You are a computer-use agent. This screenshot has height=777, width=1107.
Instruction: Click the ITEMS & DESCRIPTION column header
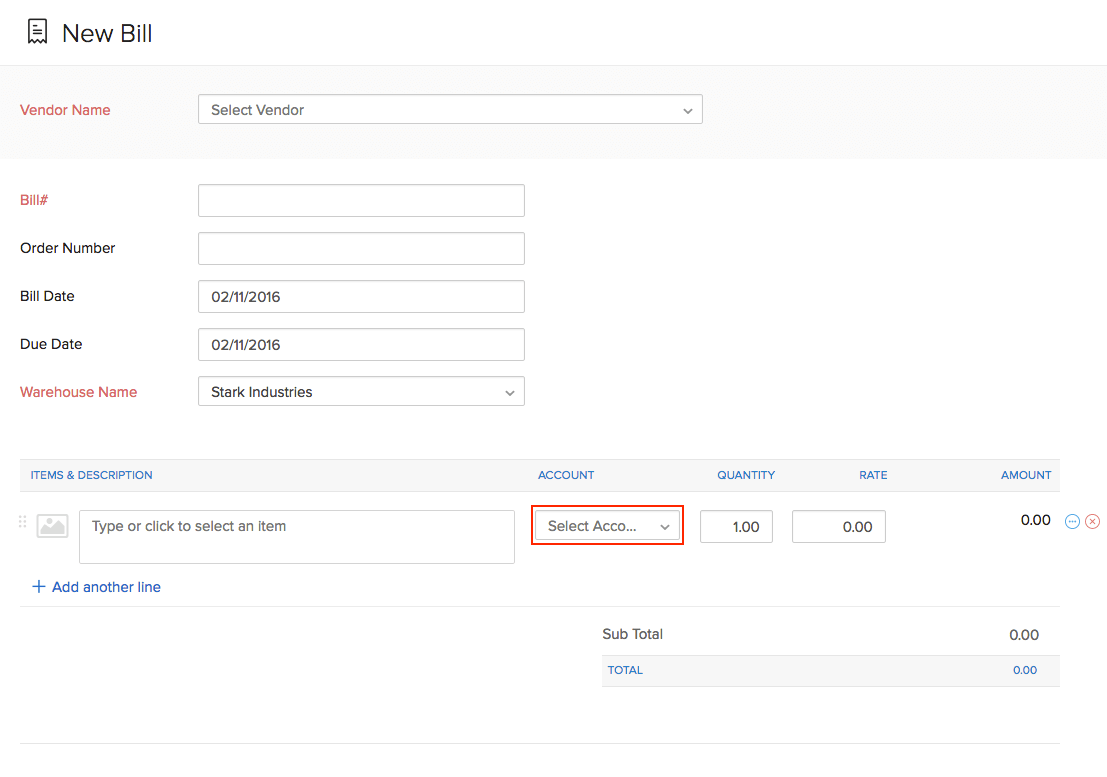click(x=91, y=475)
